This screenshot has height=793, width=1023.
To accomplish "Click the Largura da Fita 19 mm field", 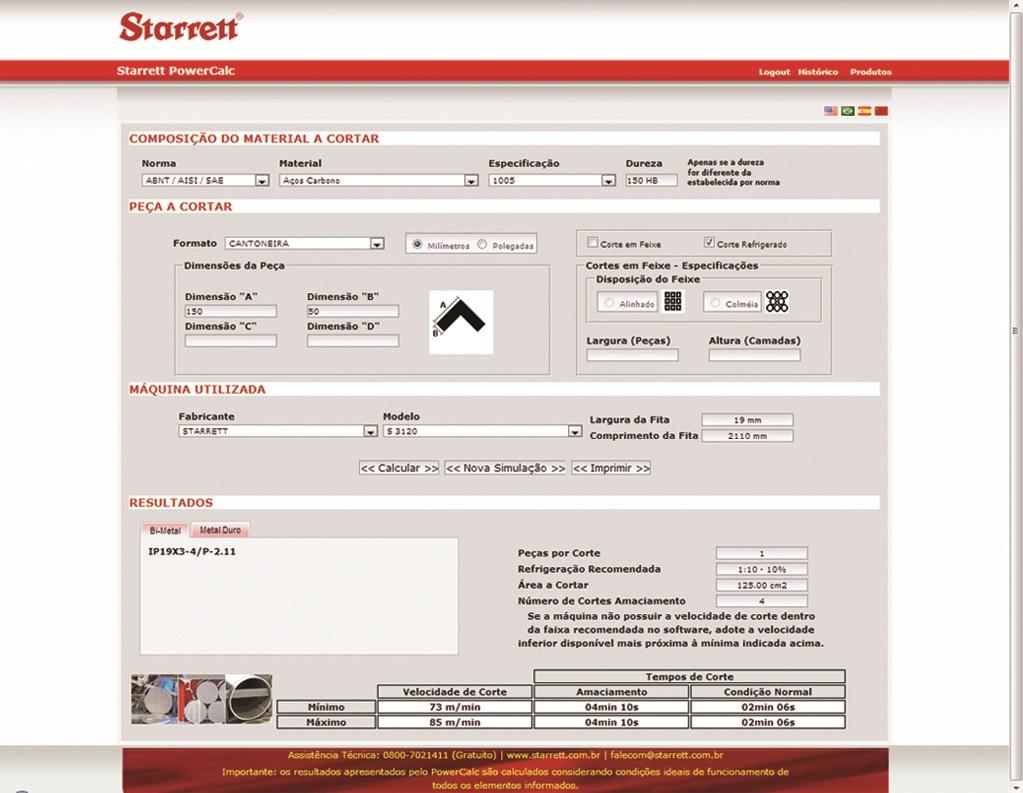I will (748, 420).
